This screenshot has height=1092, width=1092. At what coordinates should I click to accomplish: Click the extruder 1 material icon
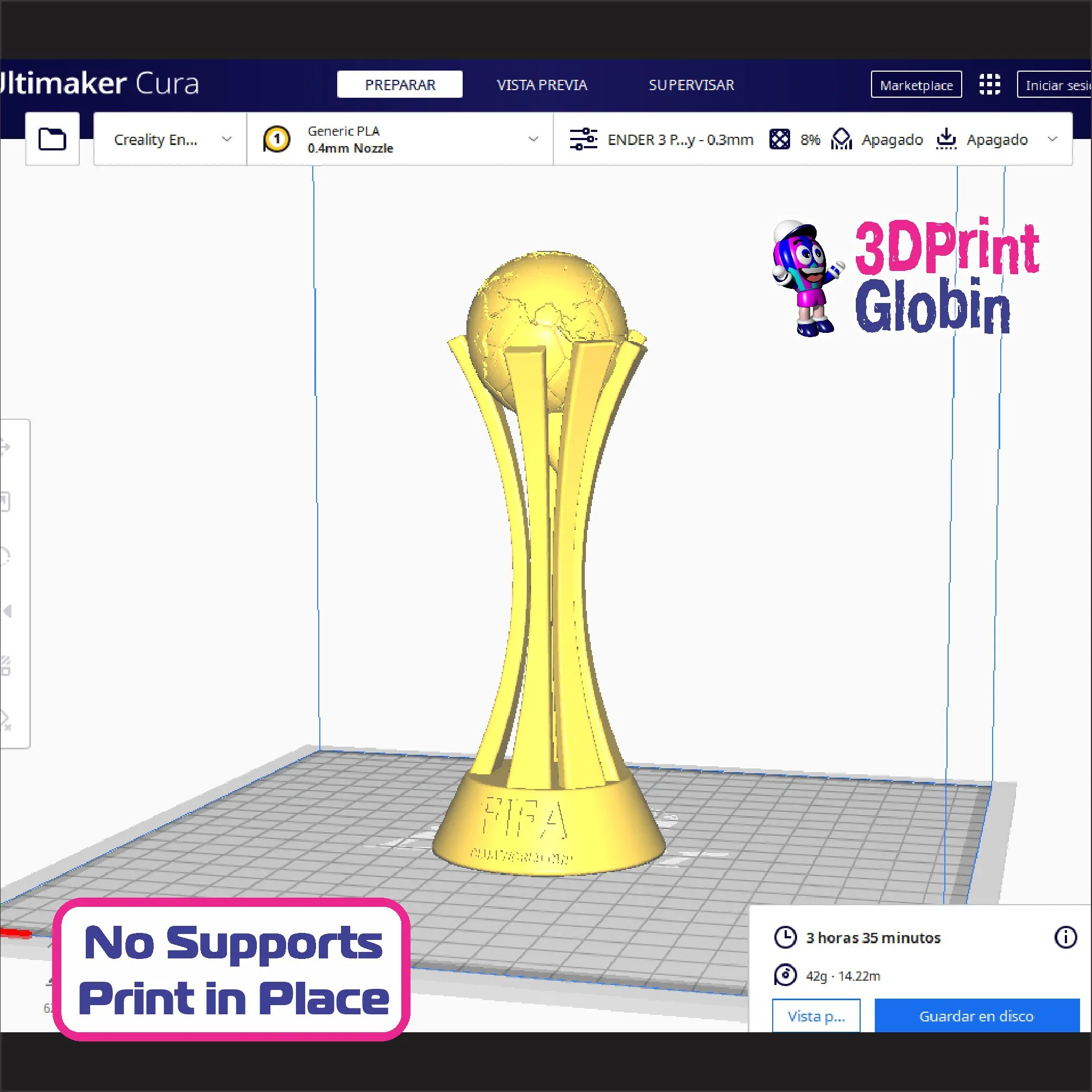276,139
